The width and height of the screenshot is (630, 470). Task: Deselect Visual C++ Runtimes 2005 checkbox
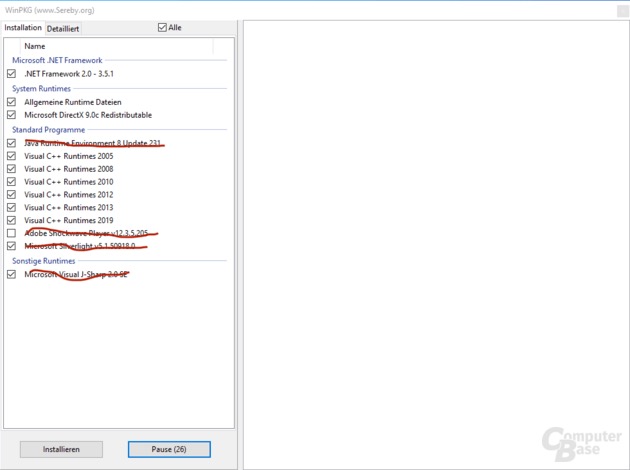tap(12, 156)
